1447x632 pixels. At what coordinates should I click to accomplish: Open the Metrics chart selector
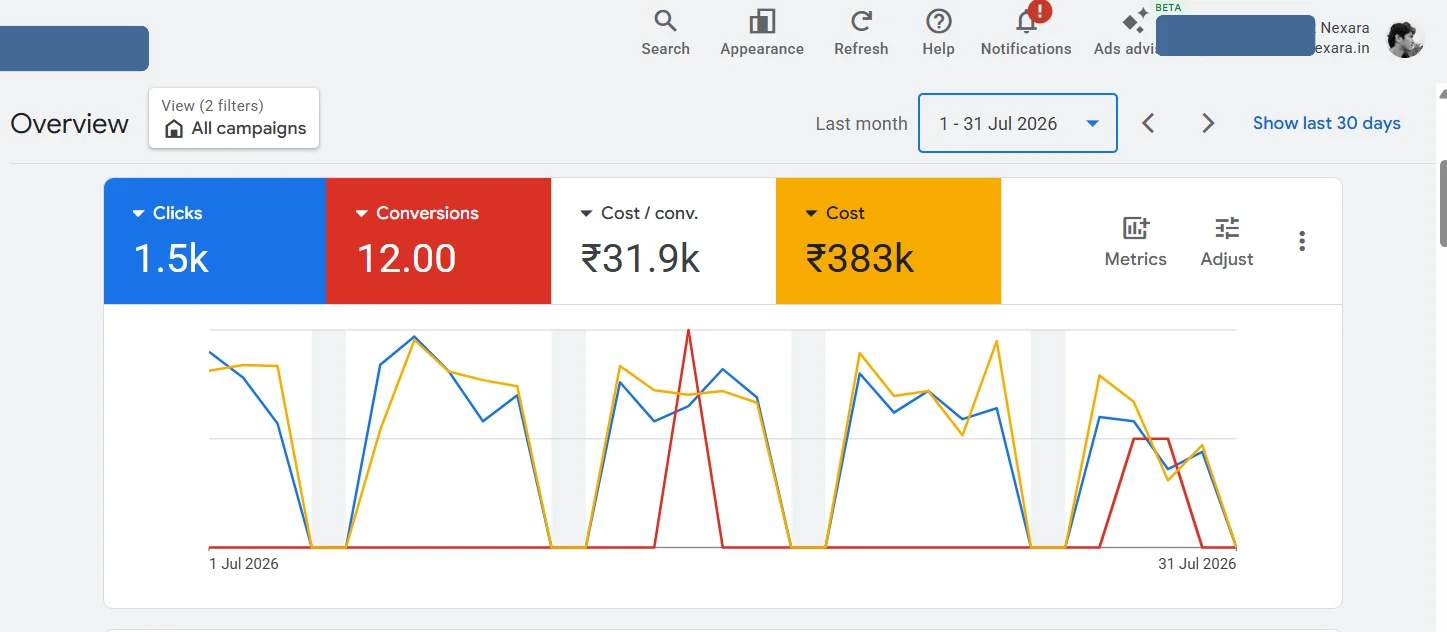(x=1135, y=241)
